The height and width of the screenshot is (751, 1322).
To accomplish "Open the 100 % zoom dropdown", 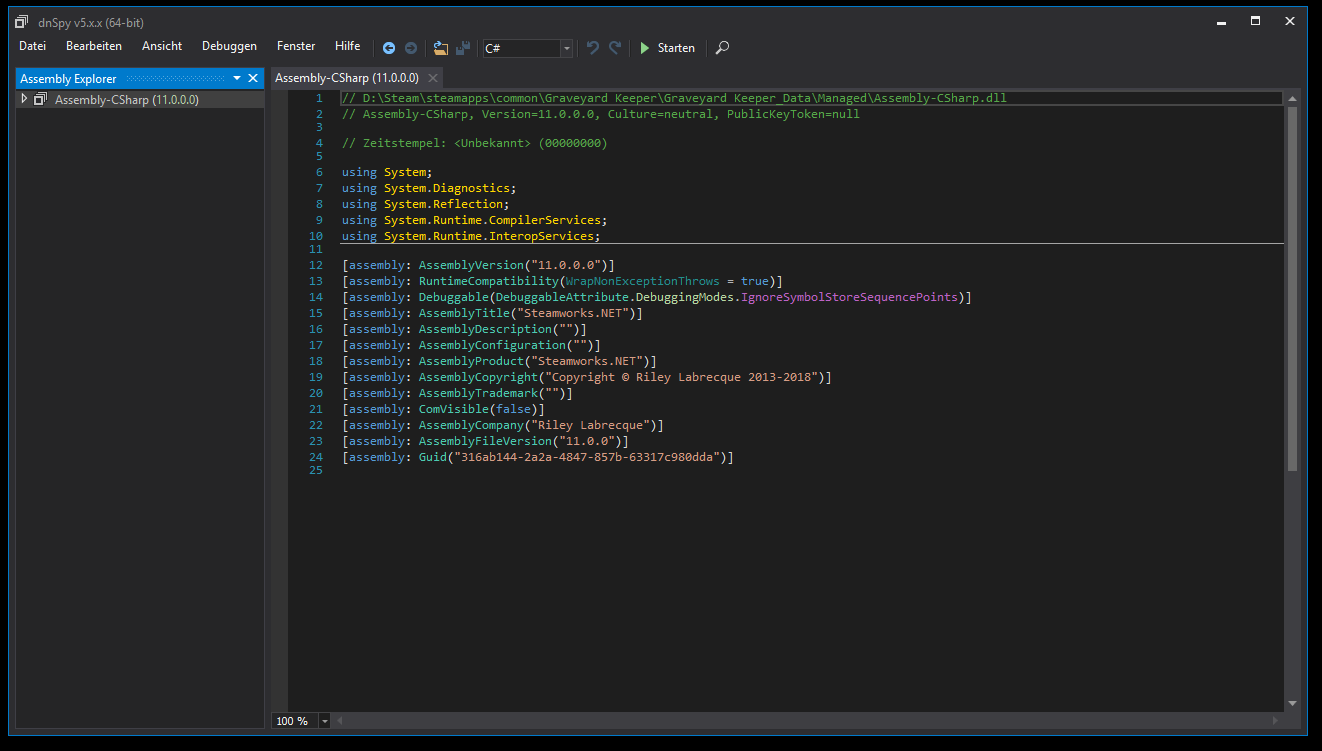I will tap(326, 721).
